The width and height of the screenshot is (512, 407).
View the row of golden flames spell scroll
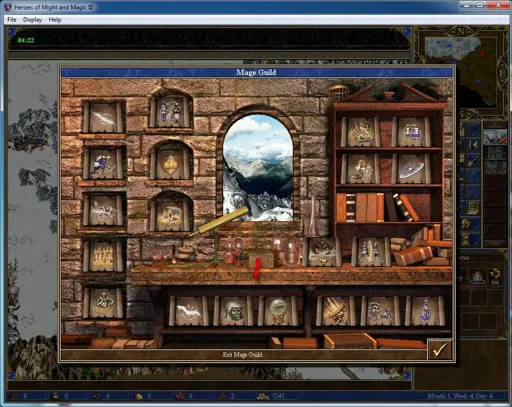pyautogui.click(x=104, y=257)
